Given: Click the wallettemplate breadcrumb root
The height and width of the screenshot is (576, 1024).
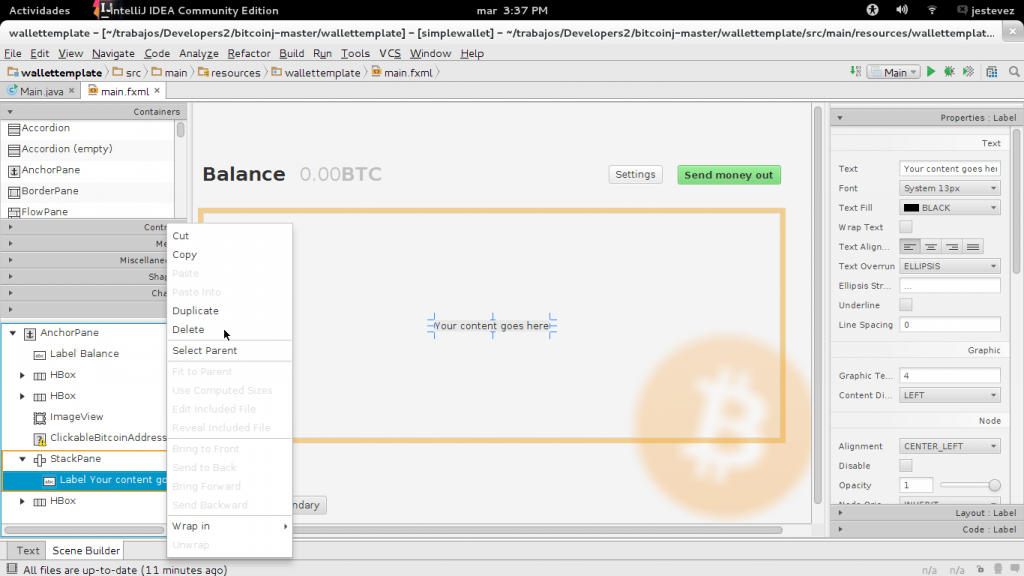Looking at the screenshot, I should (x=56, y=72).
